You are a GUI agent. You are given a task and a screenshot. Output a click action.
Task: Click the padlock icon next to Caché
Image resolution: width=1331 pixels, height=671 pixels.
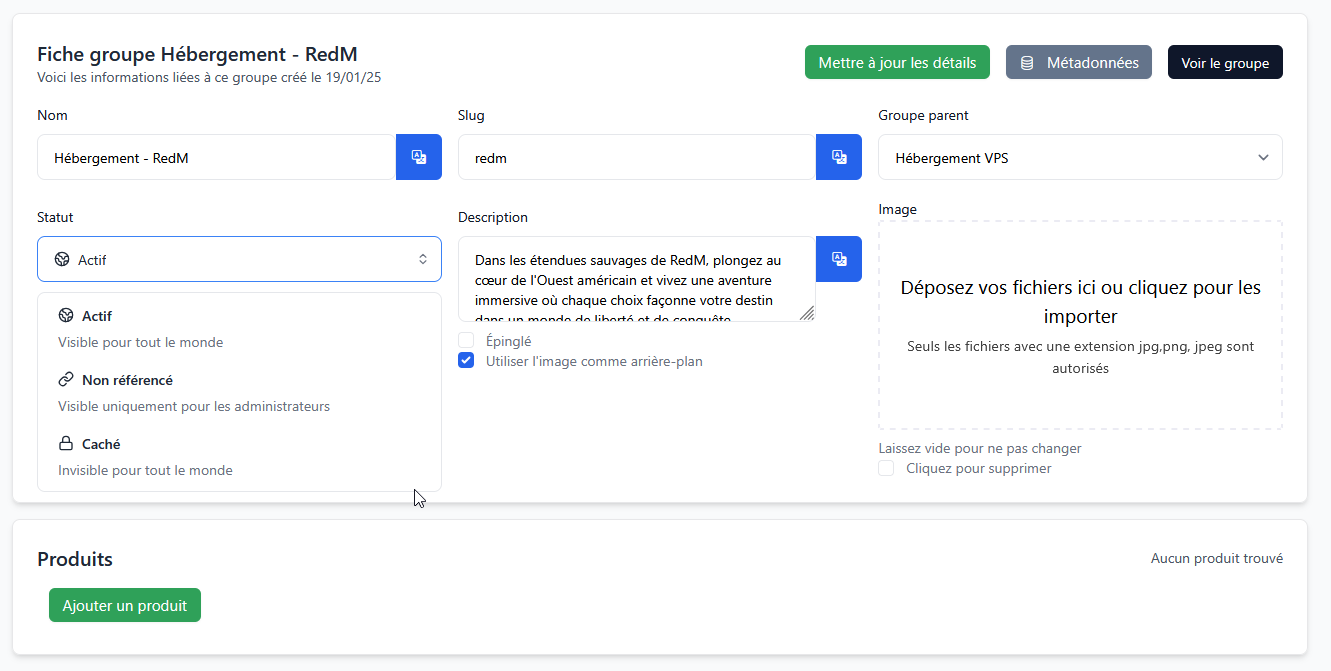(66, 444)
